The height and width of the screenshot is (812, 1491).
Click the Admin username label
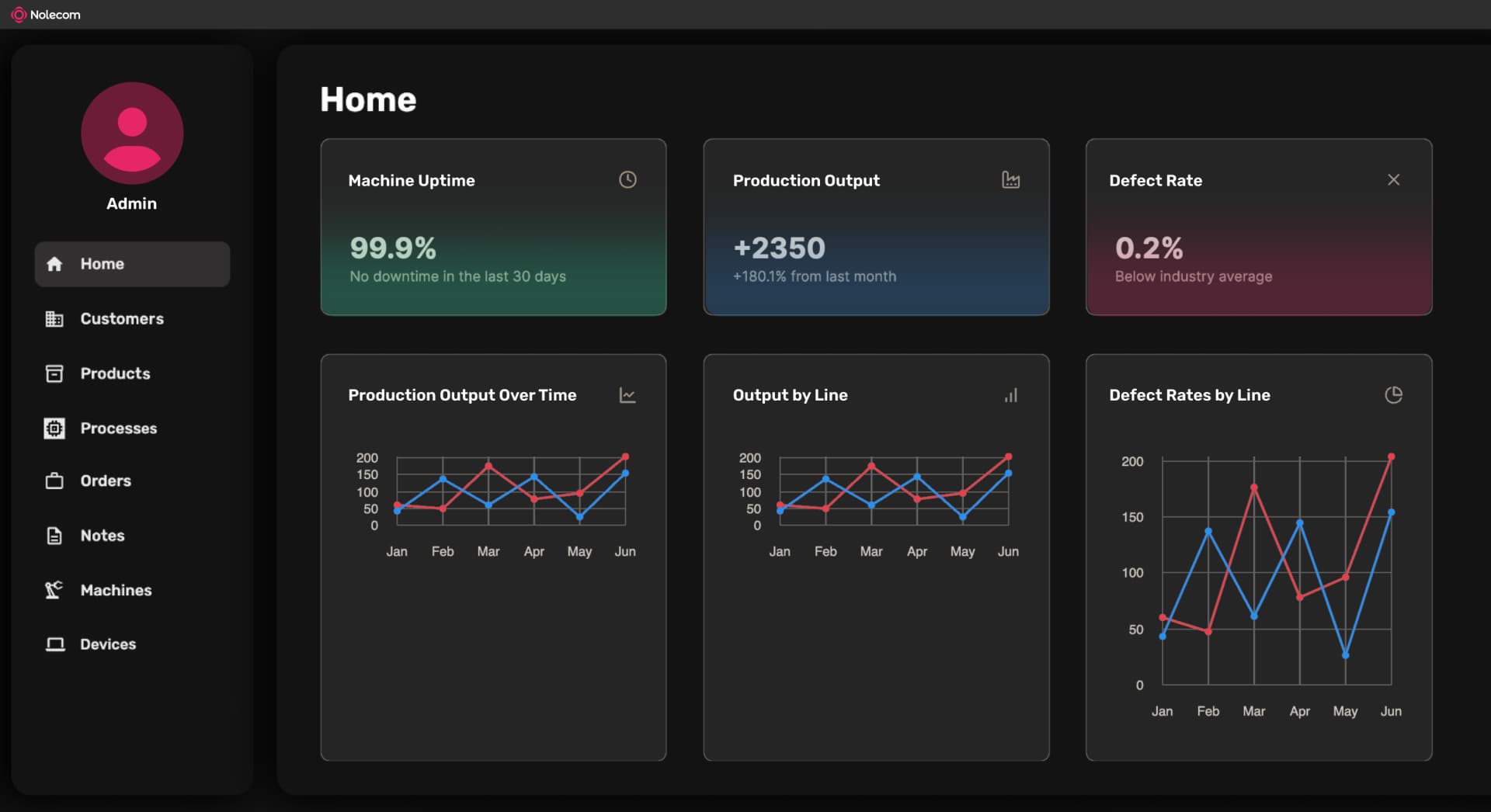131,203
